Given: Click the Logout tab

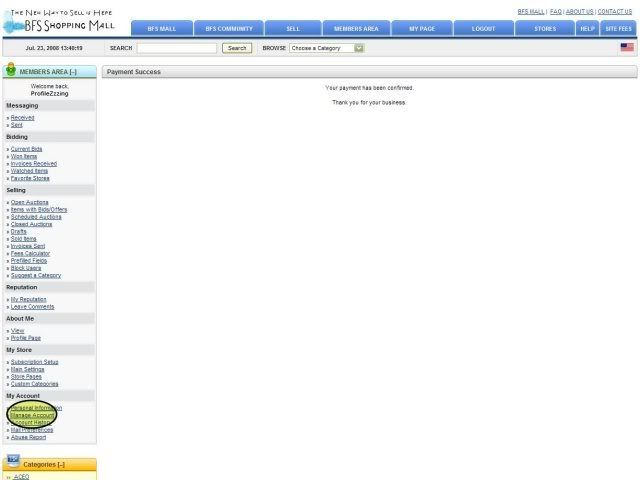Looking at the screenshot, I should click(x=483, y=29).
